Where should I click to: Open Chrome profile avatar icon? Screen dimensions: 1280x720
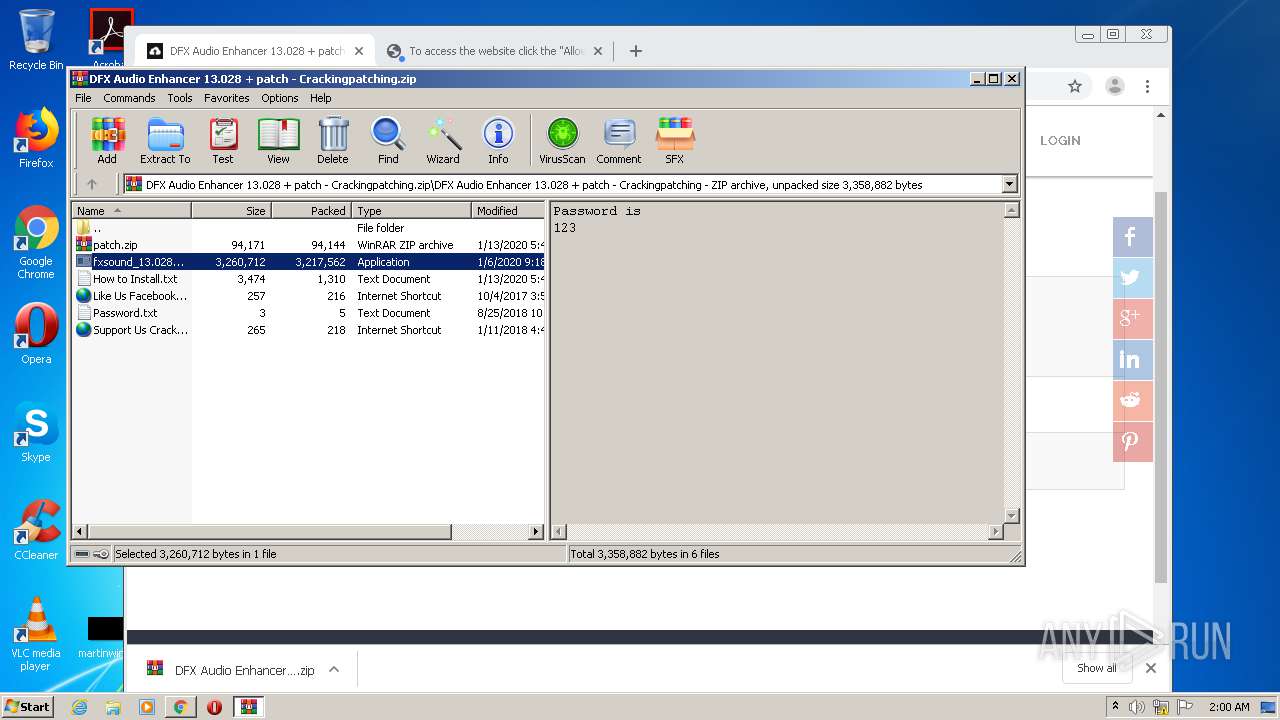pyautogui.click(x=1114, y=86)
